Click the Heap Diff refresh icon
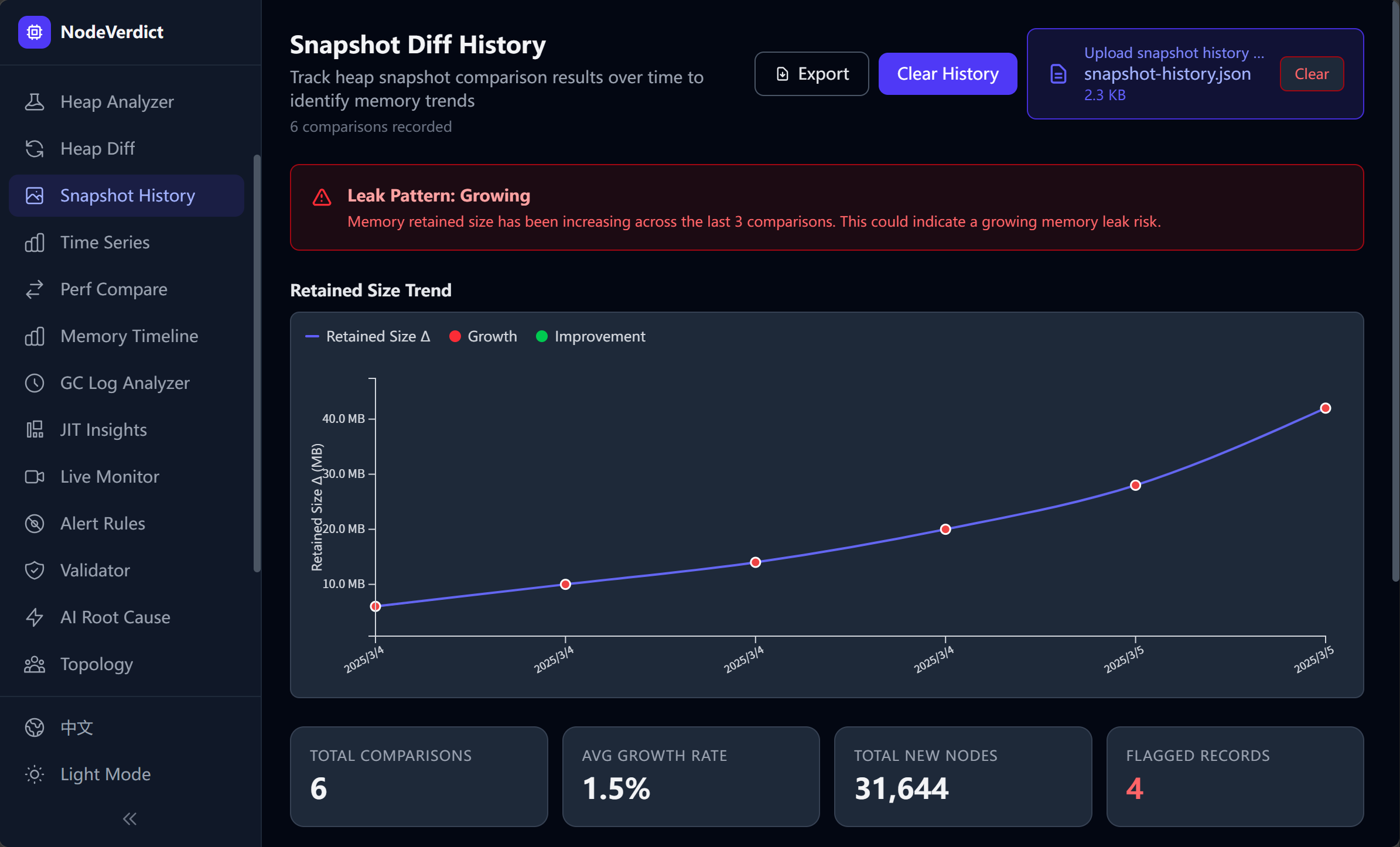 35,149
